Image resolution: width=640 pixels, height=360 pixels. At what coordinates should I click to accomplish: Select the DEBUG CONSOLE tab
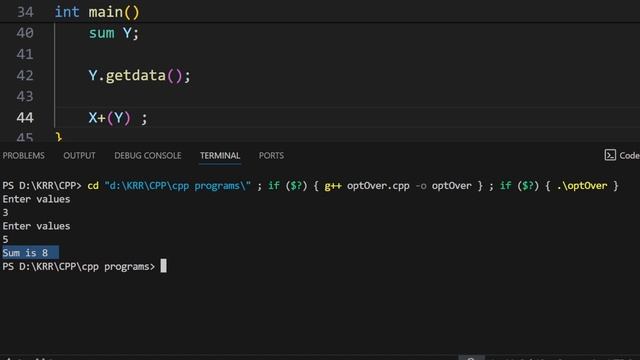pos(148,156)
